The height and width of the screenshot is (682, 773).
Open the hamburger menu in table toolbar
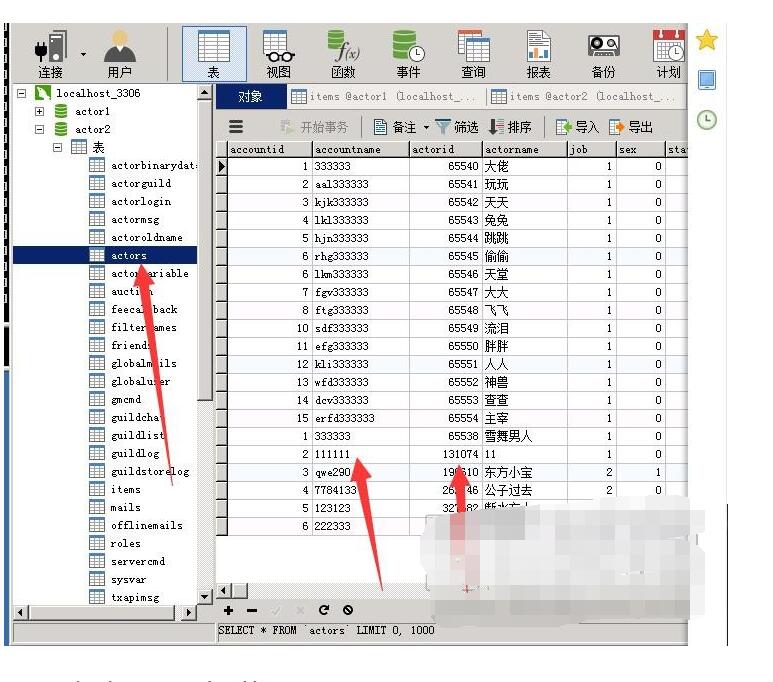[236, 127]
